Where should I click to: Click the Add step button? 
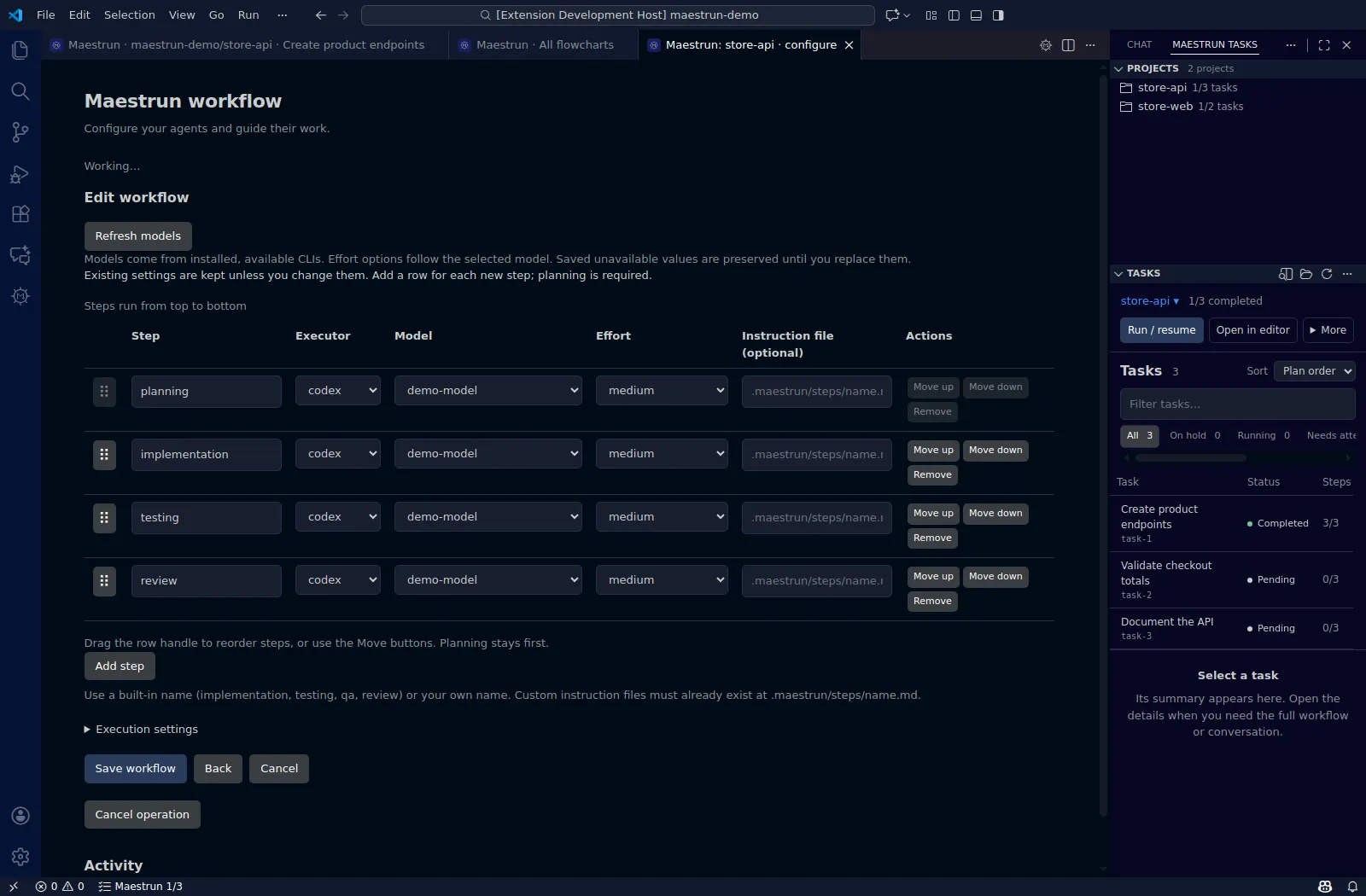120,666
